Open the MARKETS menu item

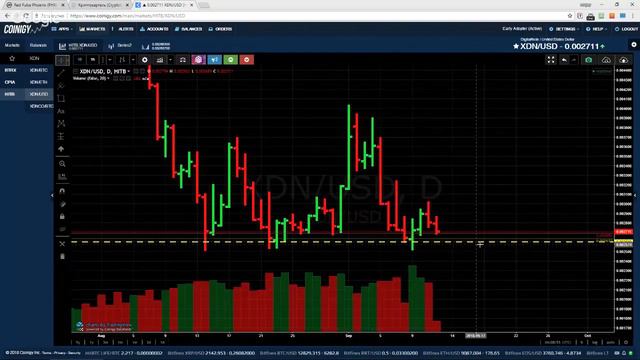coord(93,29)
